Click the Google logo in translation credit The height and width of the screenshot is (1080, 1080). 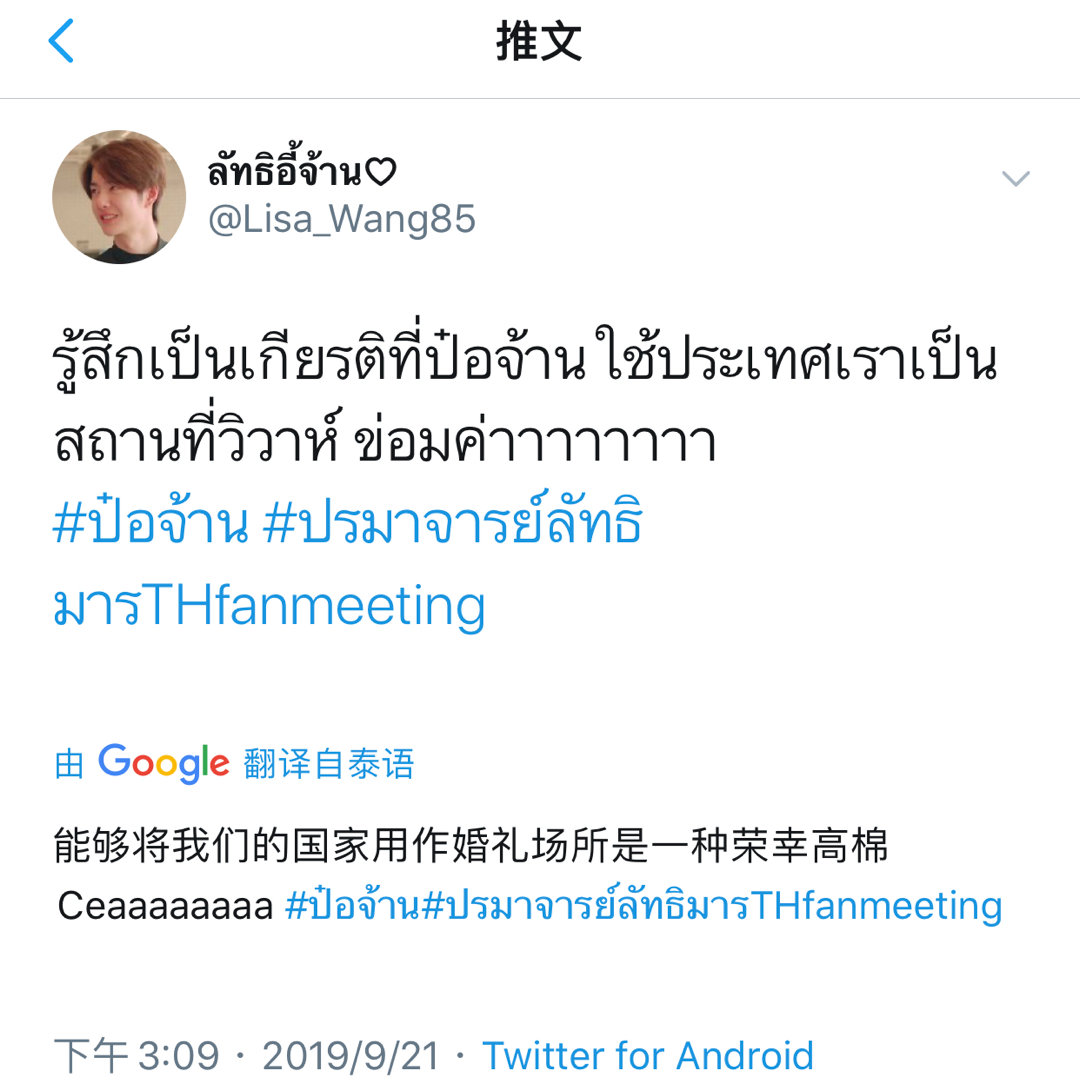[x=164, y=763]
